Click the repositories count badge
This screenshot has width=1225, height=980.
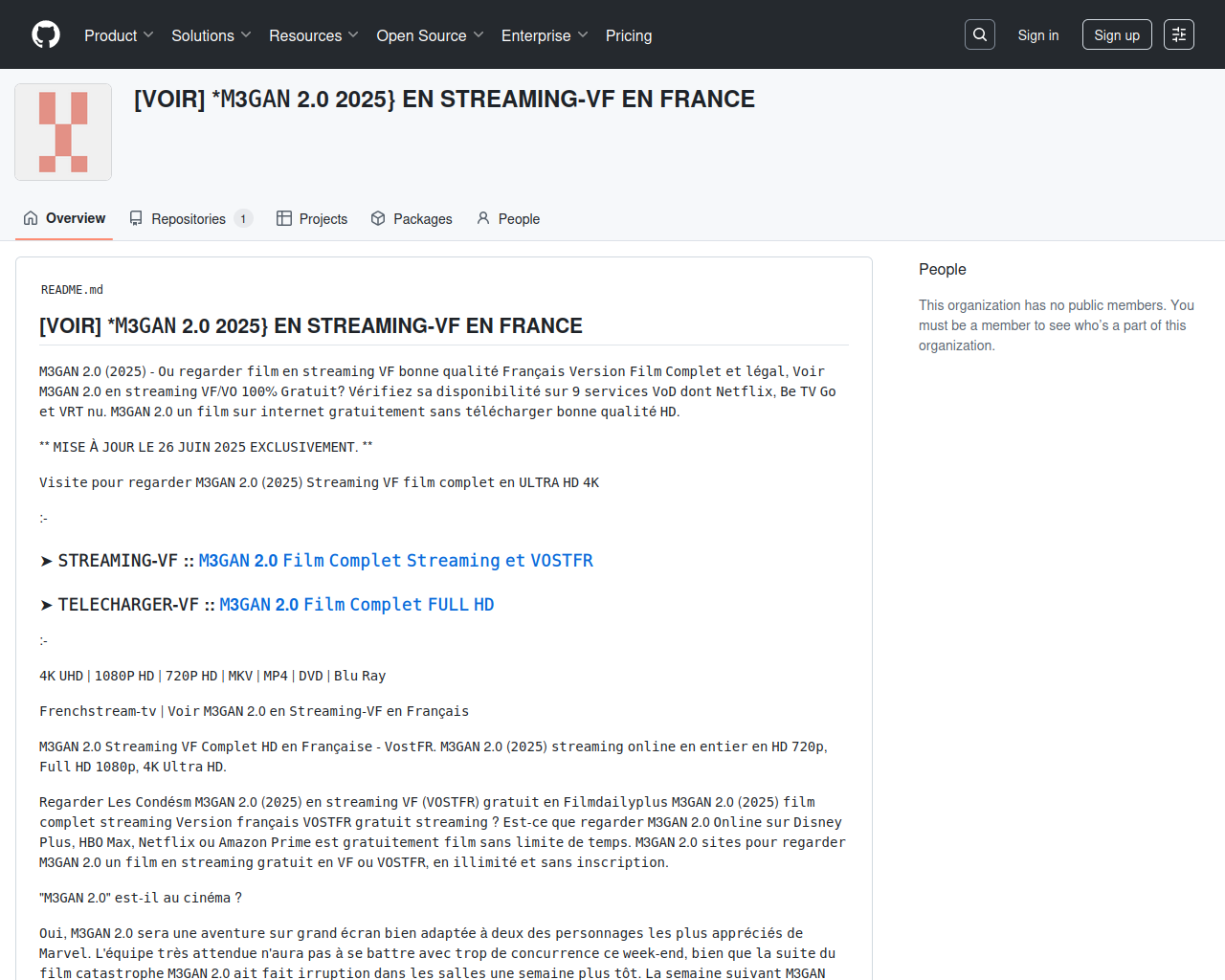coord(243,219)
